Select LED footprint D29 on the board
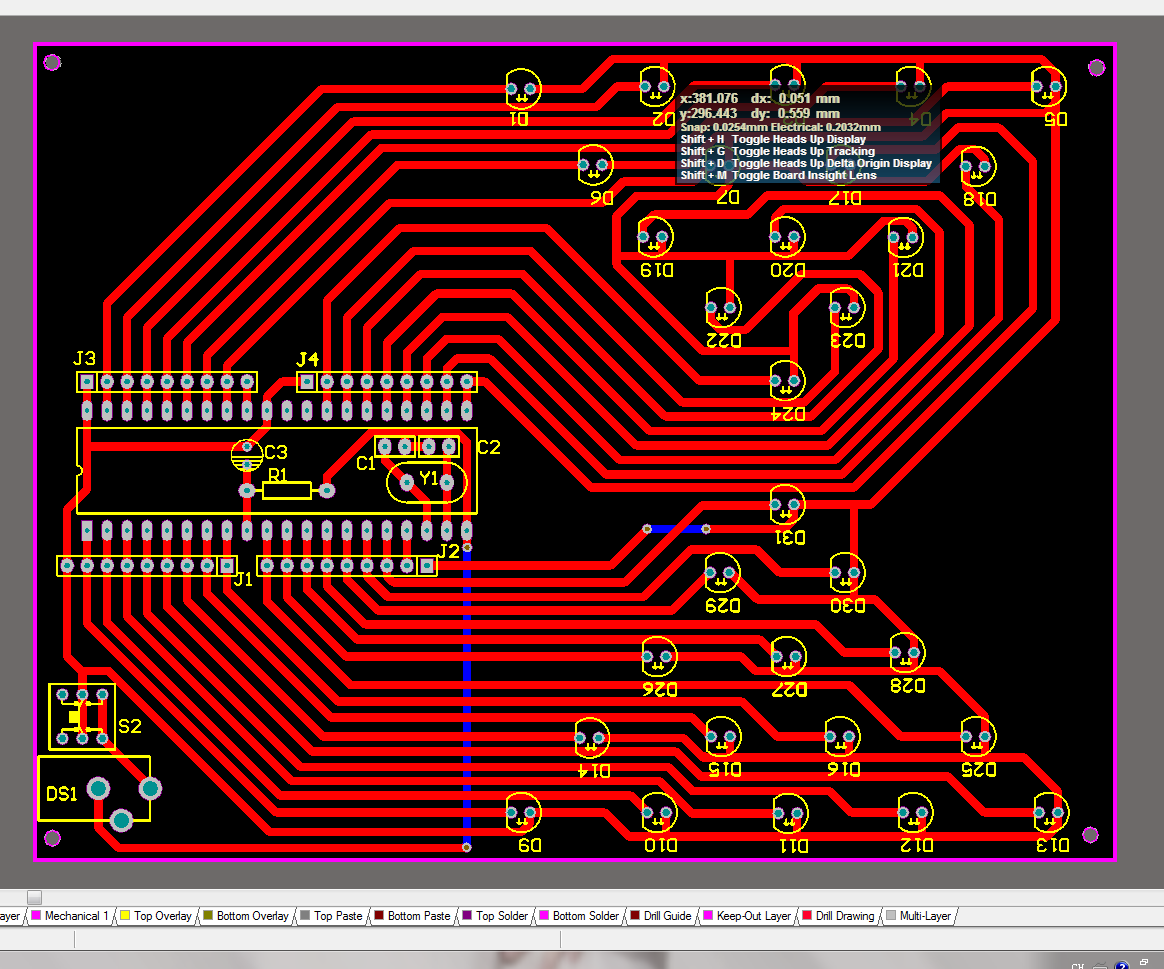 tap(722, 573)
